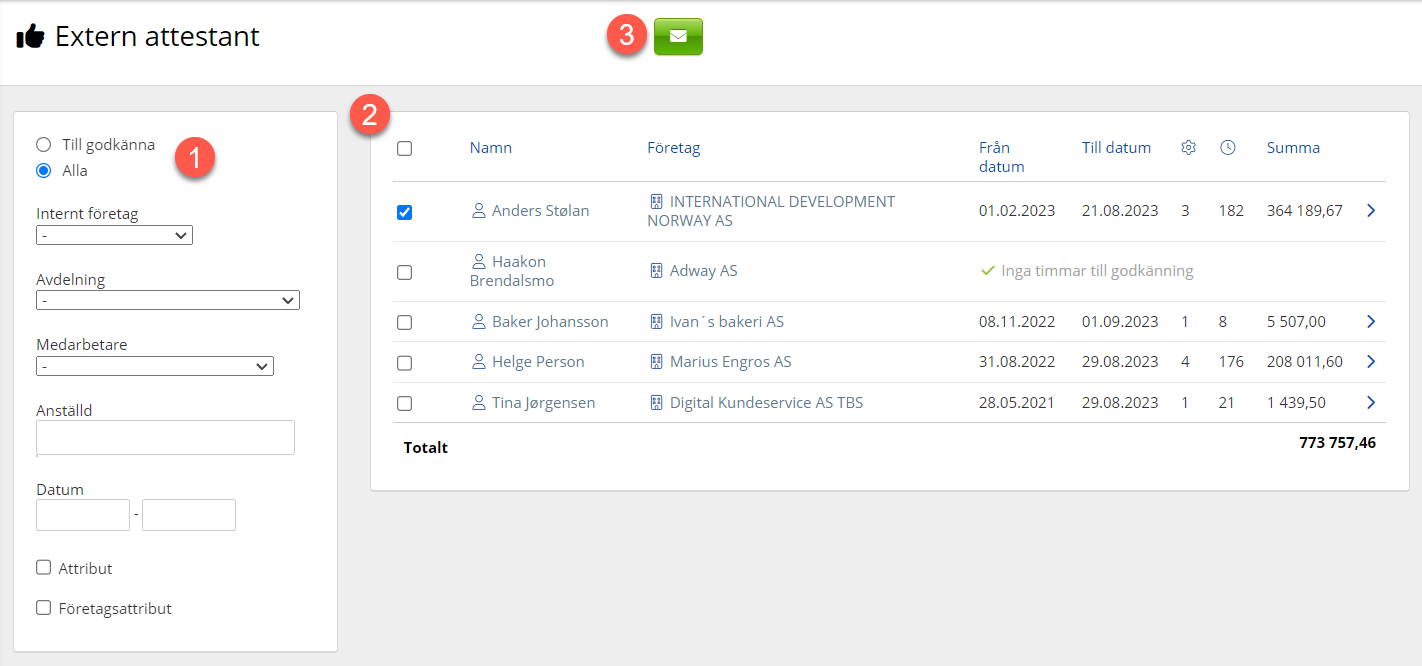Screen dimensions: 1422x666
Task: Enable the Attribut checkbox
Action: pyautogui.click(x=43, y=568)
